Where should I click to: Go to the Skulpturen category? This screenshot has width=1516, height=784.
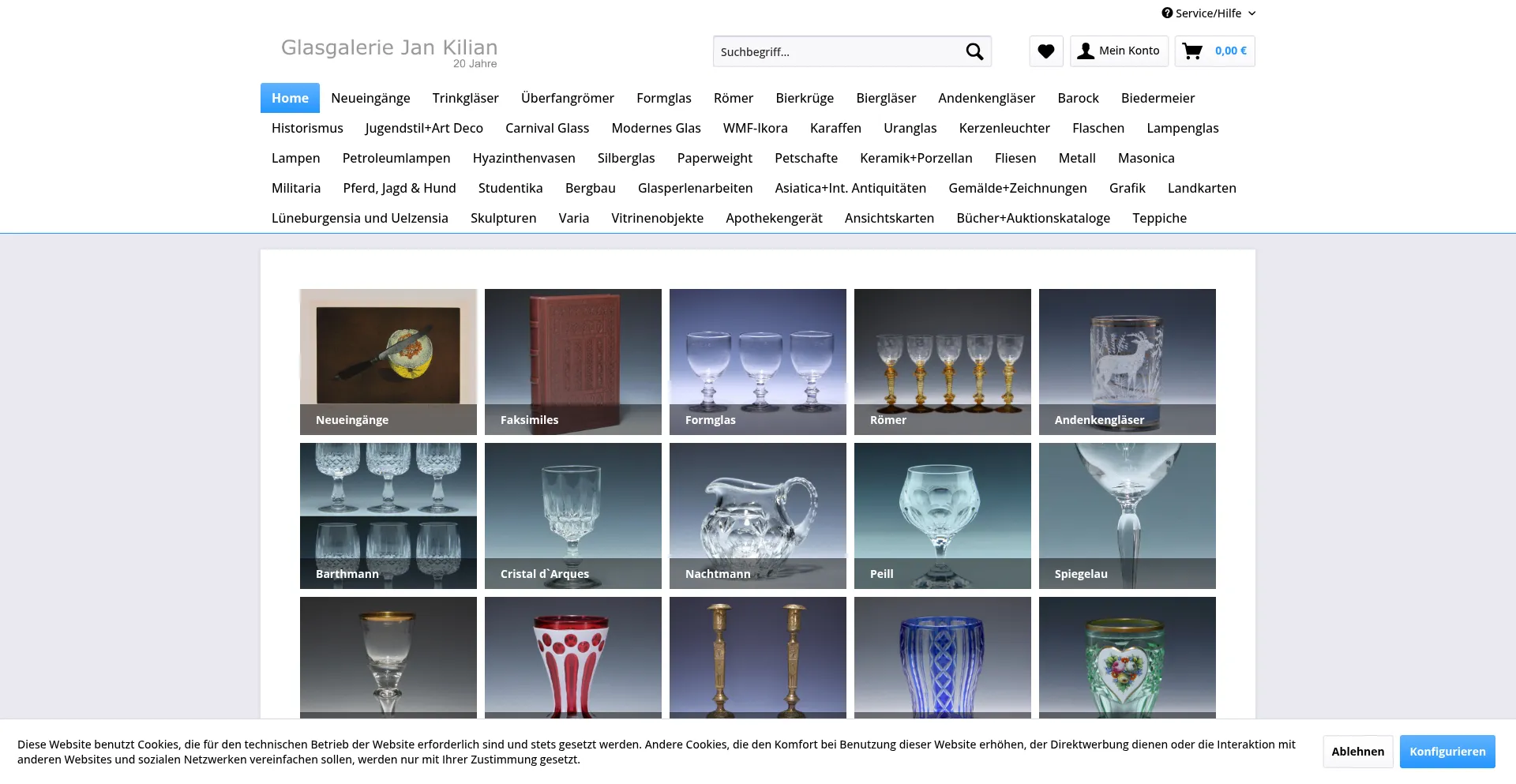point(503,218)
